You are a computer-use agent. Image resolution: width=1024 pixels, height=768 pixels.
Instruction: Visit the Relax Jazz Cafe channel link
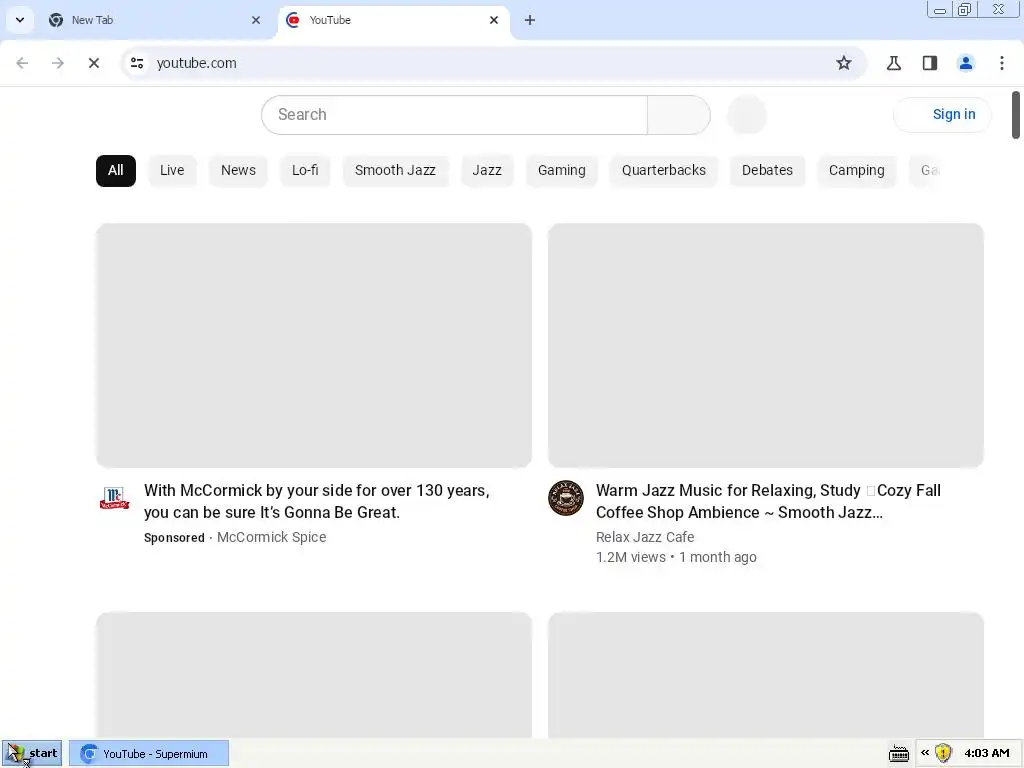pyautogui.click(x=645, y=537)
